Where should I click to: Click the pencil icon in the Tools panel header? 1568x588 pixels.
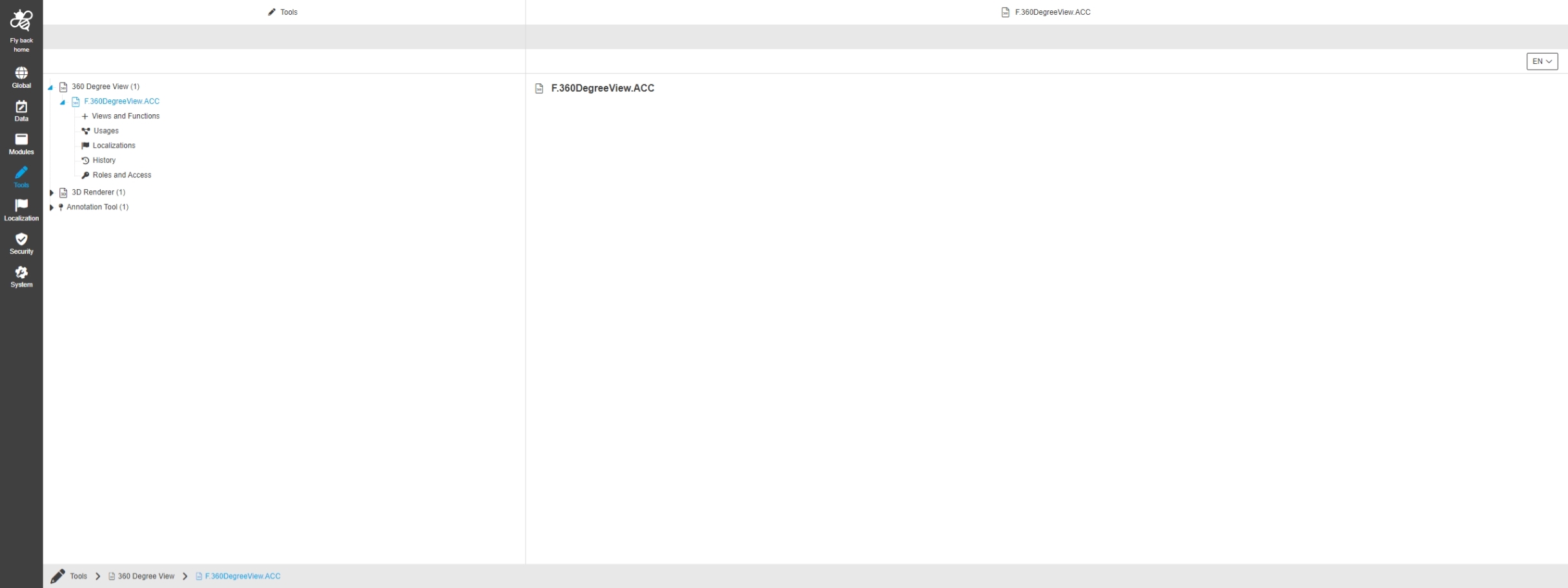point(272,12)
